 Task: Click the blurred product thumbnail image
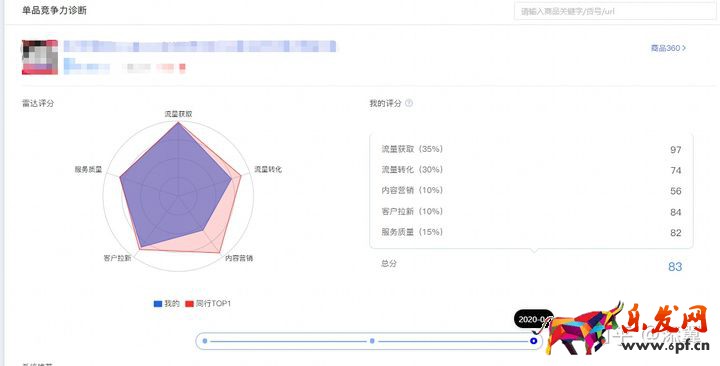[x=40, y=57]
